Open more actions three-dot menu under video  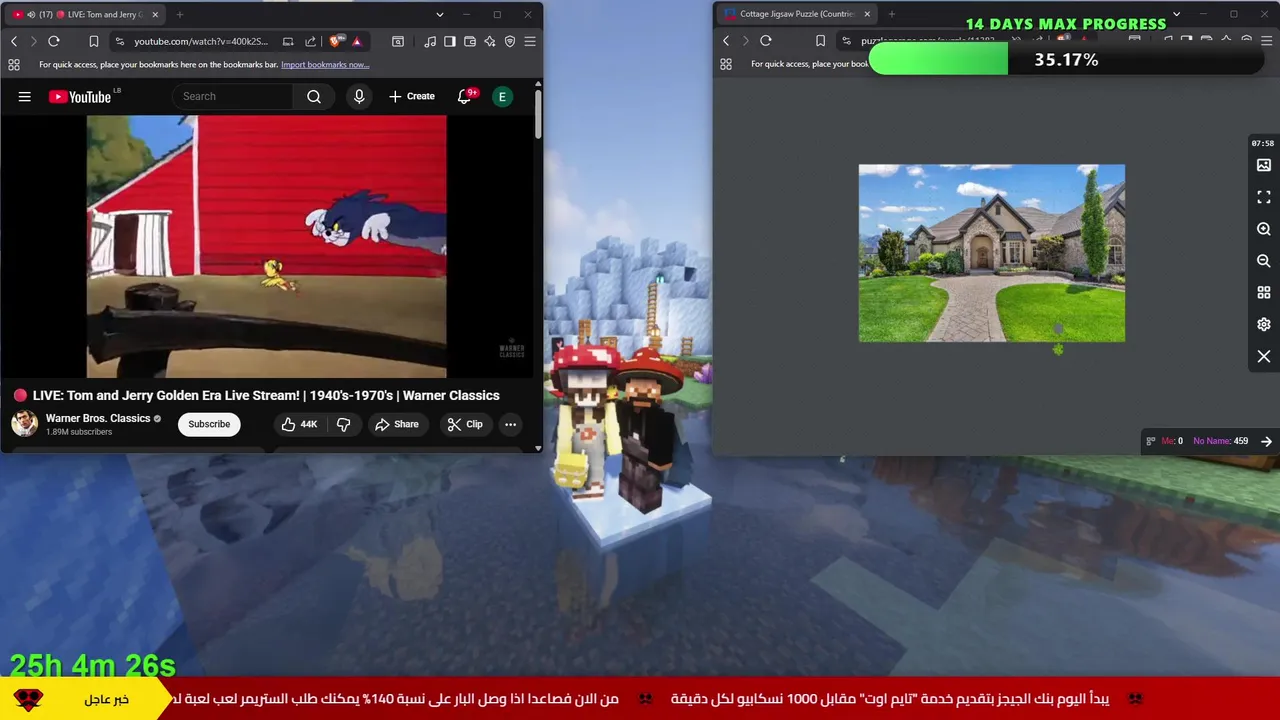[x=510, y=424]
